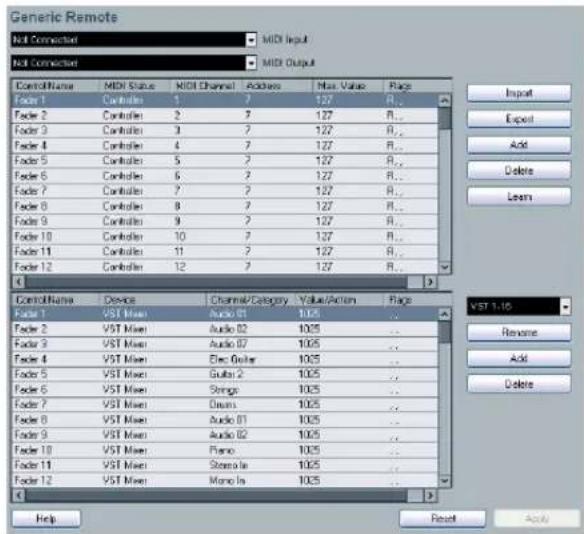
Task: Click the Rename button
Action: [519, 332]
